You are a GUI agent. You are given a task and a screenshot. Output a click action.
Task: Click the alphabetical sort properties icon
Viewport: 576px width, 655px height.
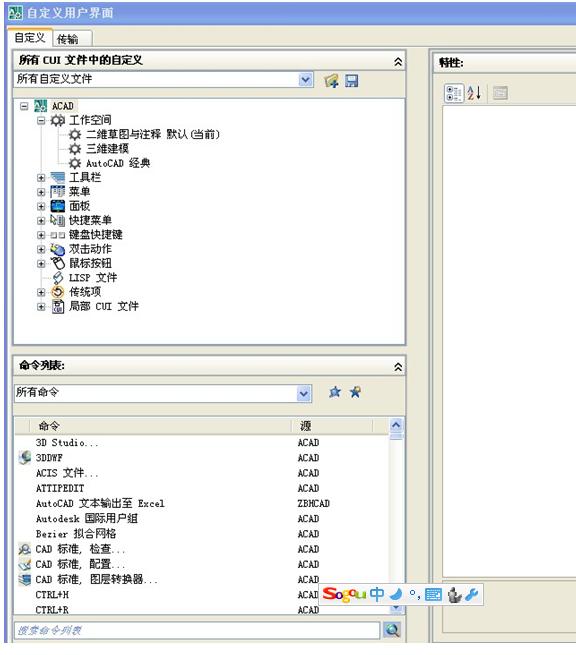(x=474, y=93)
